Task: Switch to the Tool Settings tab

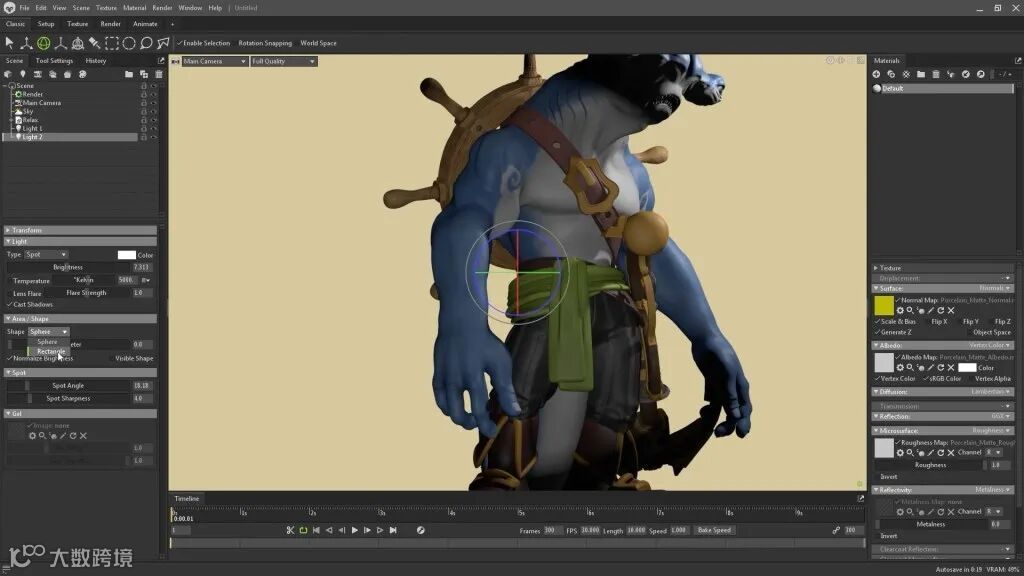Action: pos(54,61)
